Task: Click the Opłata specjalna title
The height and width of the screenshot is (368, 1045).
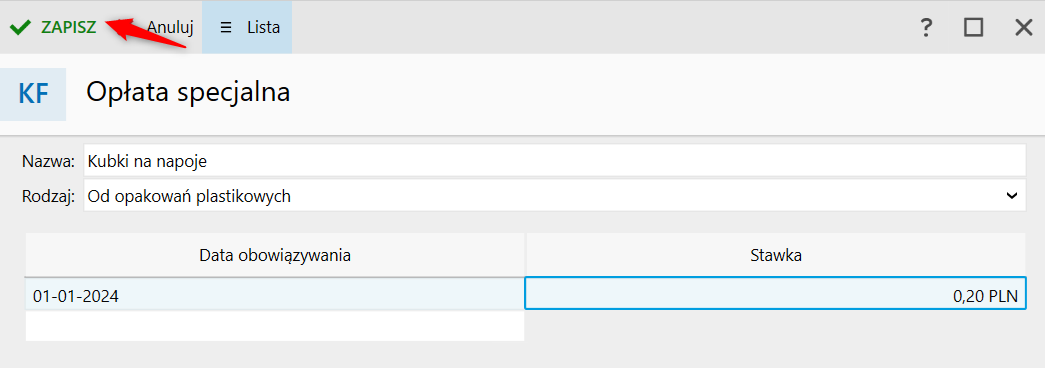Action: (188, 93)
